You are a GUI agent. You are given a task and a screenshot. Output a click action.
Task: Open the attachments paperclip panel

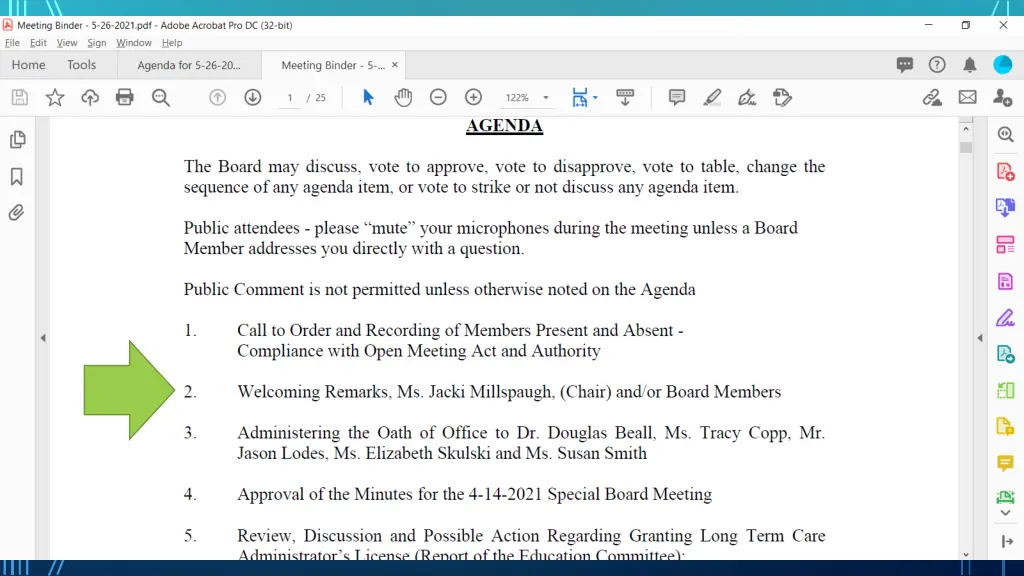16,212
